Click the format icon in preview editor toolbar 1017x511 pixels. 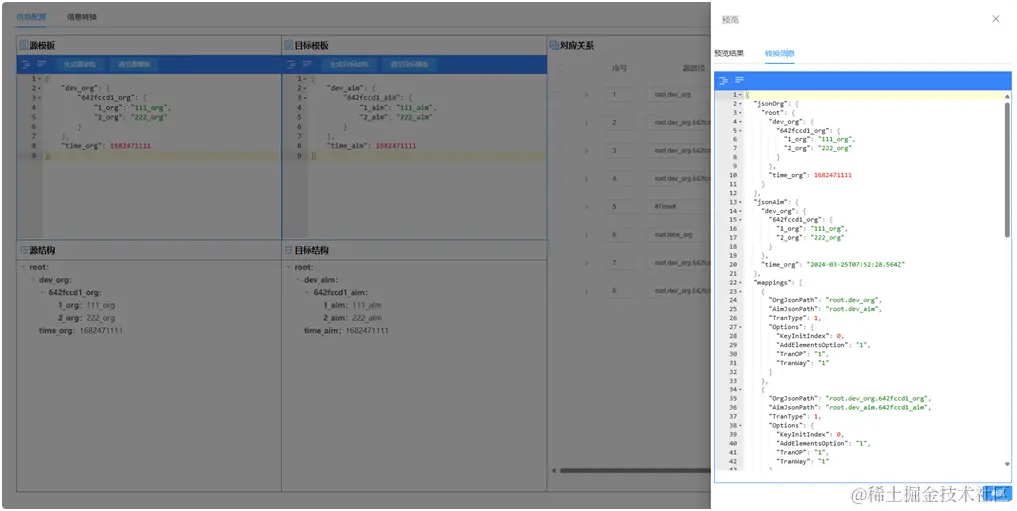[x=724, y=80]
